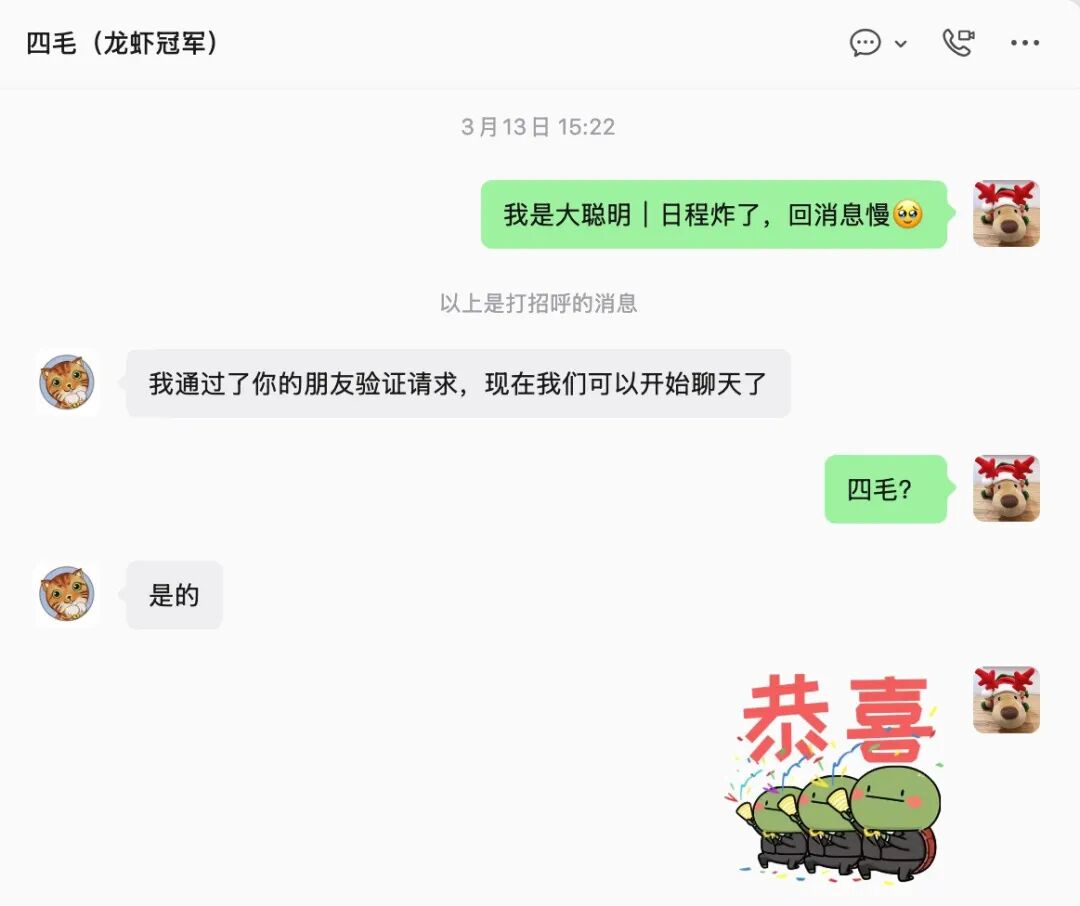Open the three-dots more options menu
The width and height of the screenshot is (1080, 906).
click(x=1025, y=43)
